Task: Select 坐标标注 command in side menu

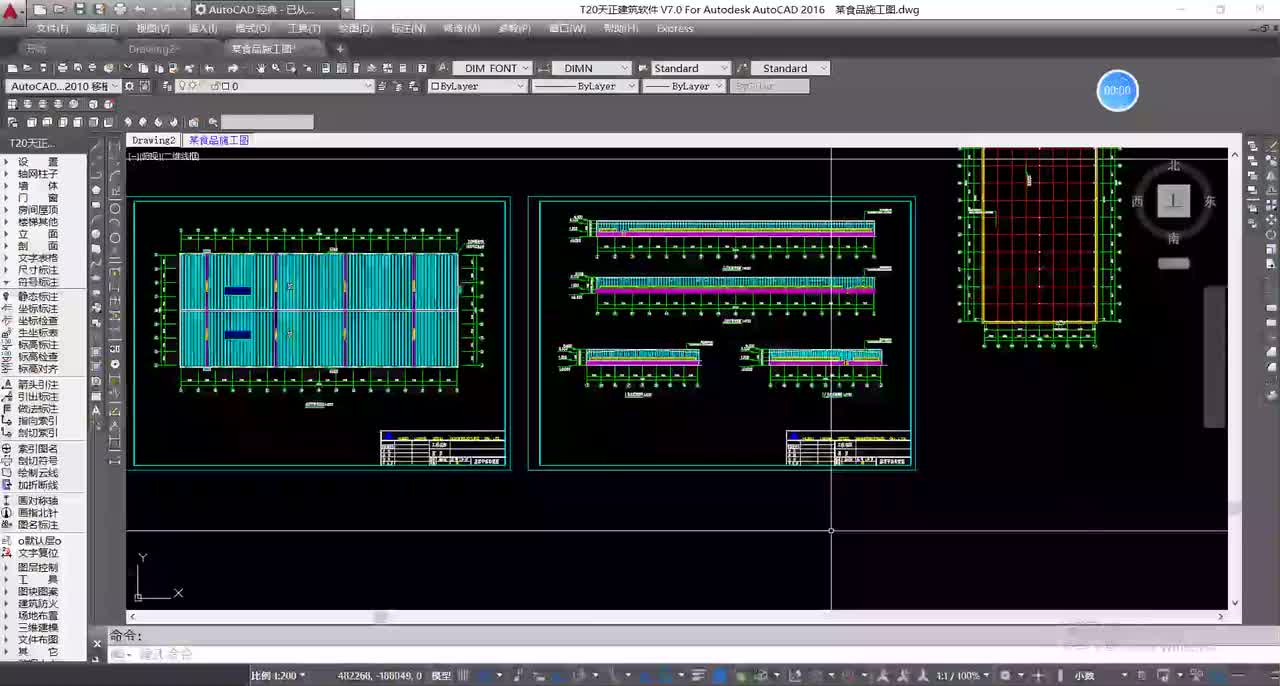Action: (x=38, y=309)
